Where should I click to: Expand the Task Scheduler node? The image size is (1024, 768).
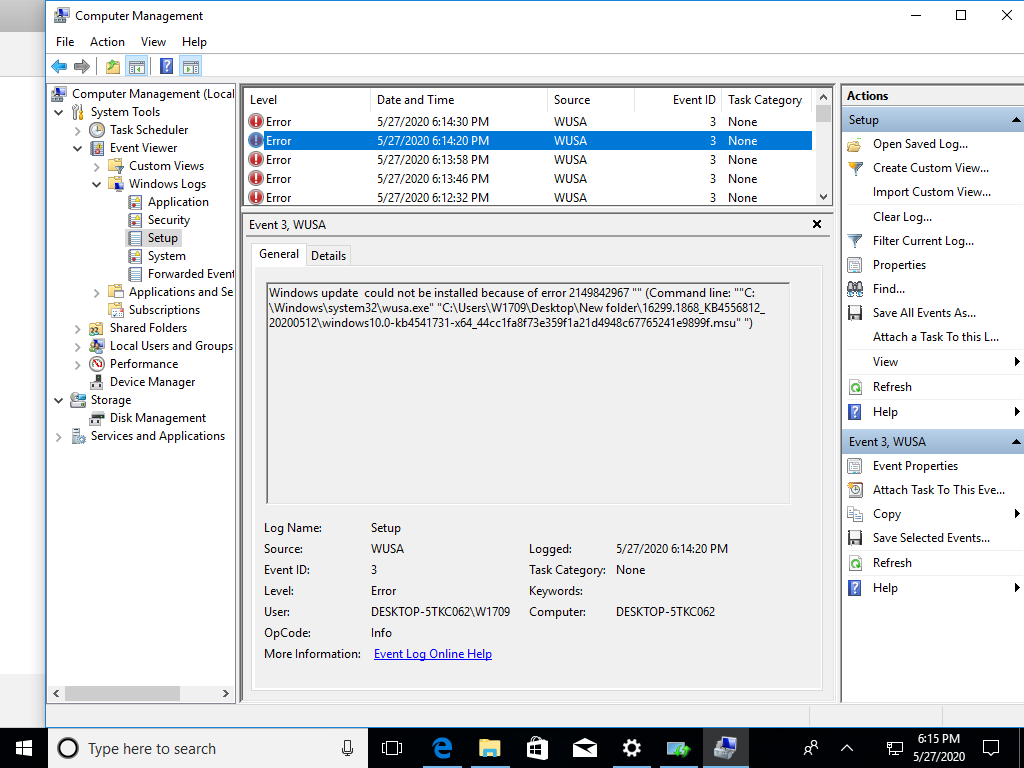[x=78, y=131]
